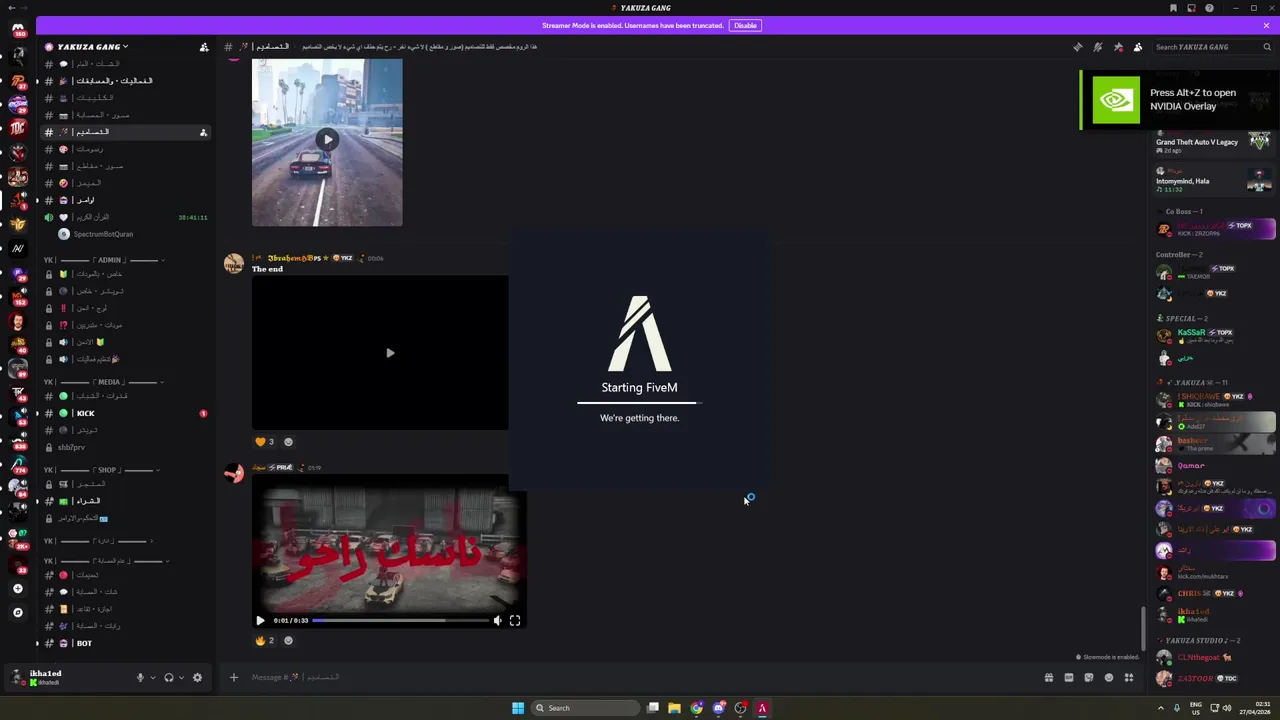The width and height of the screenshot is (1280, 720).
Task: Open the shb7prv locked channel
Action: click(126, 447)
